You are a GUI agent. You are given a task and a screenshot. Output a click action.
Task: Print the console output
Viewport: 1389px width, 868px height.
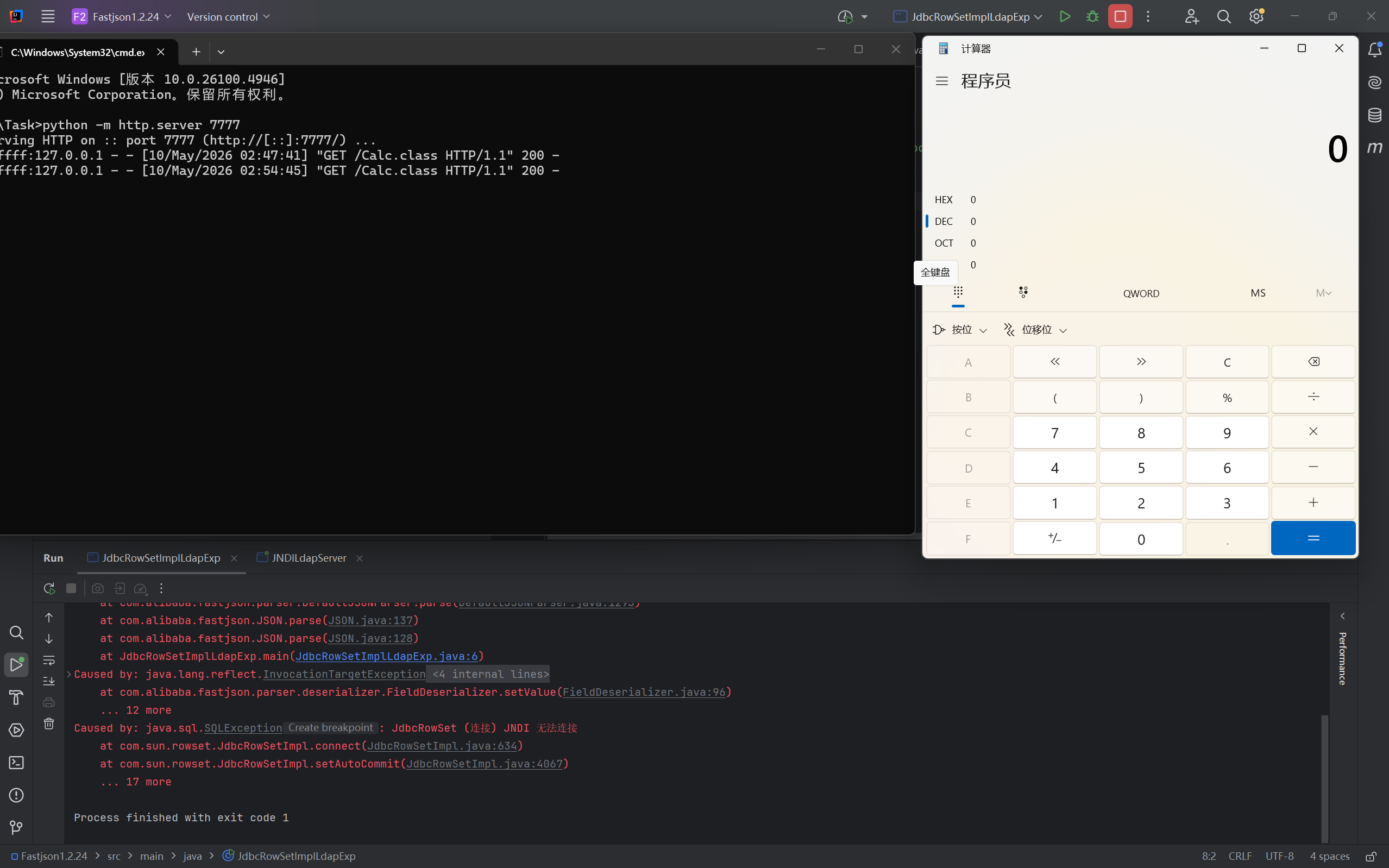point(49,702)
